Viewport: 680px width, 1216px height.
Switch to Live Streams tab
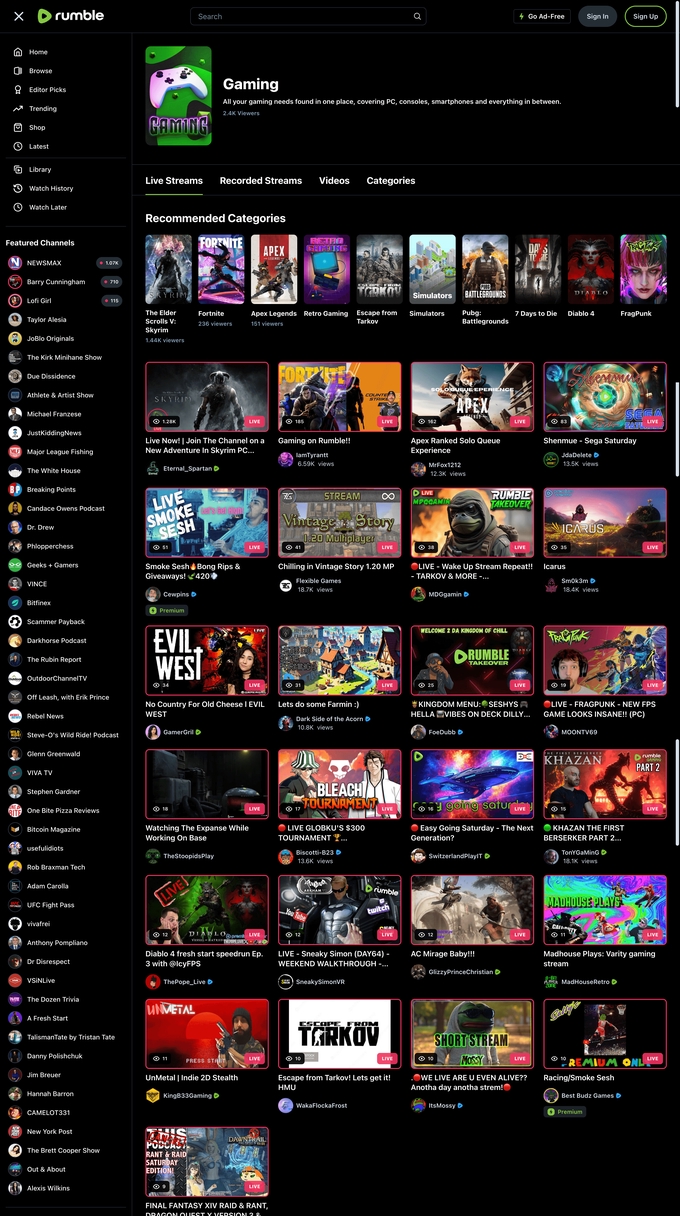click(x=174, y=181)
